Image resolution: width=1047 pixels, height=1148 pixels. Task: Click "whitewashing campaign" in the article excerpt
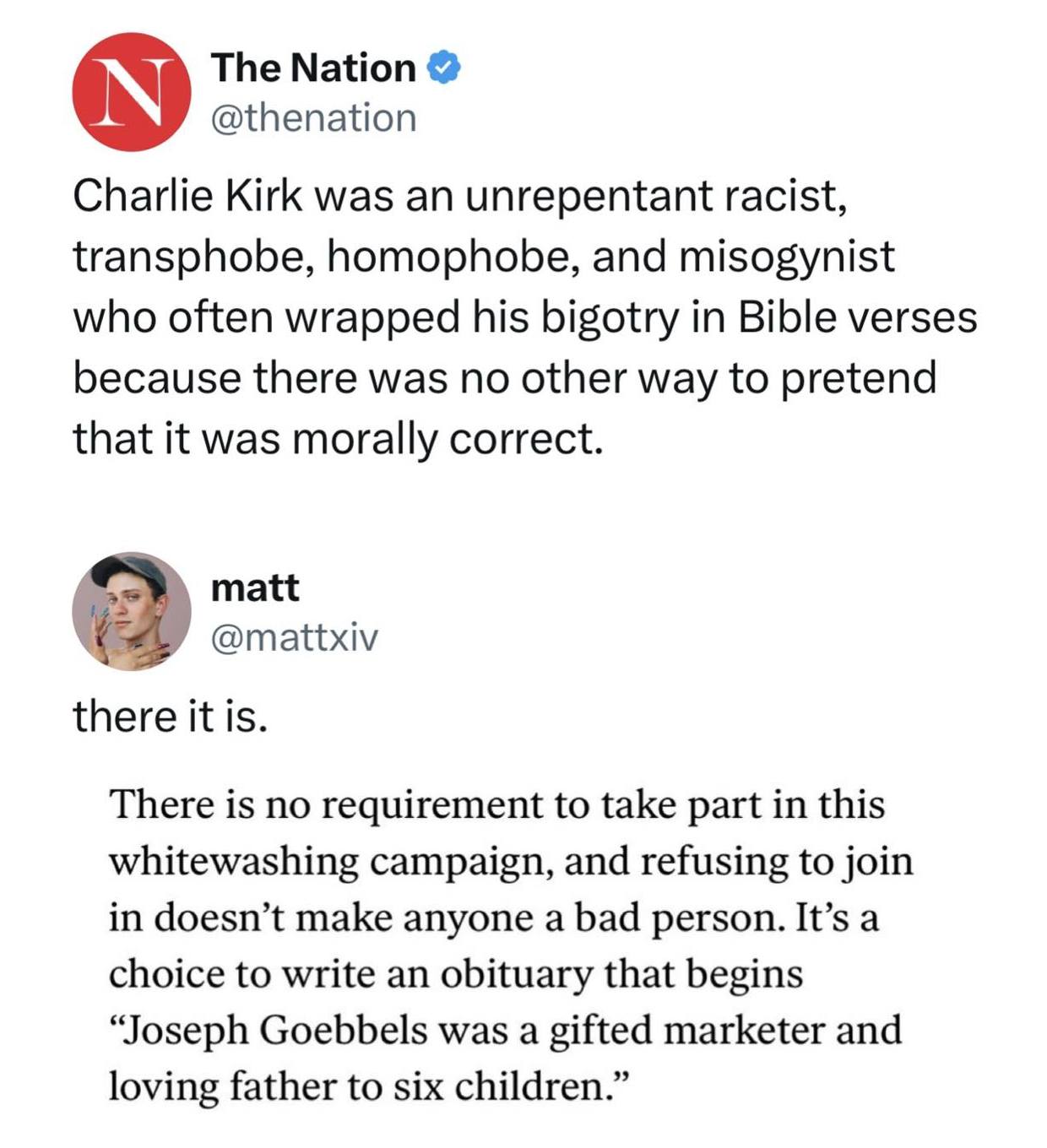click(328, 862)
